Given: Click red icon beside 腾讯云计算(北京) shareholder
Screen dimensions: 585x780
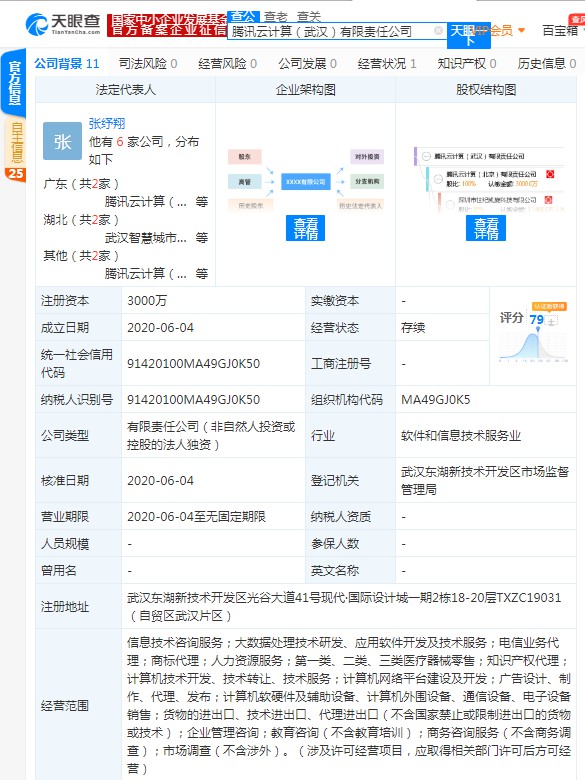Looking at the screenshot, I should 550,174.
